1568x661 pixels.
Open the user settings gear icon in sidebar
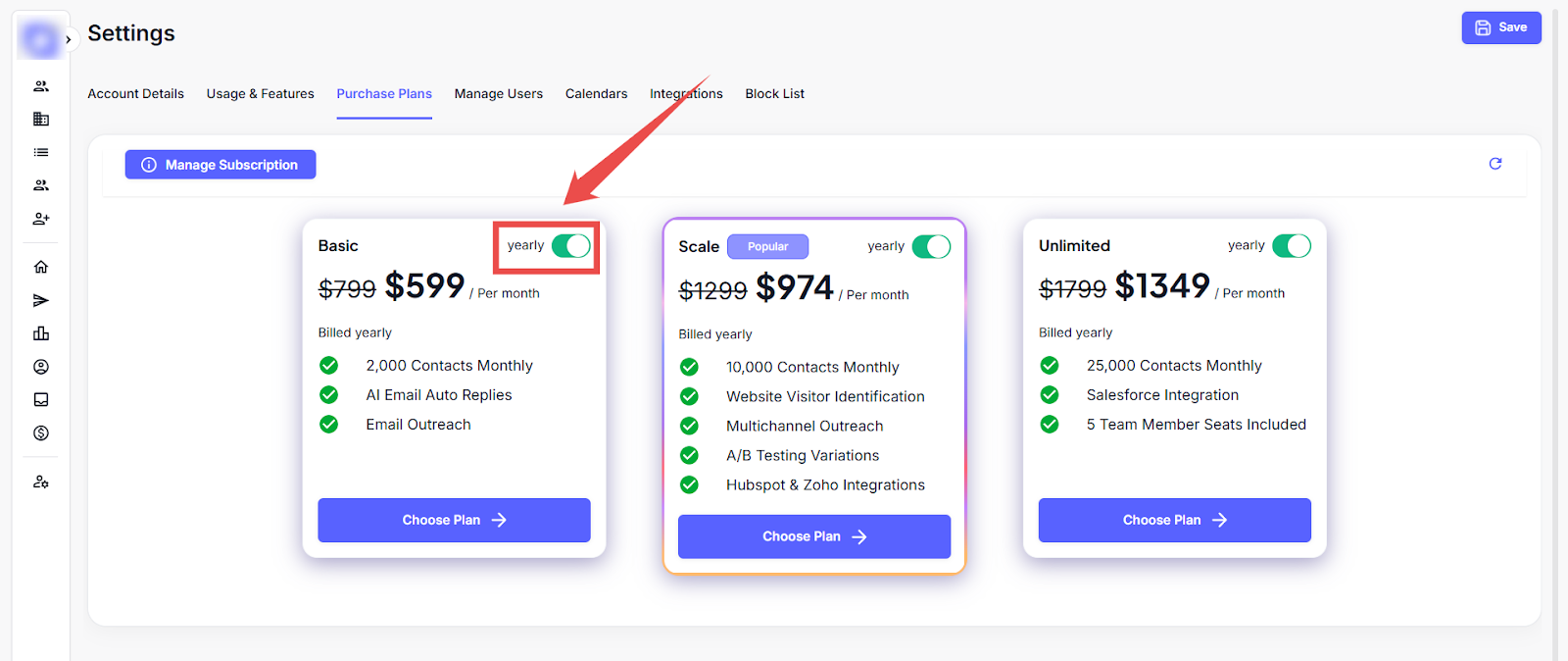click(x=41, y=482)
